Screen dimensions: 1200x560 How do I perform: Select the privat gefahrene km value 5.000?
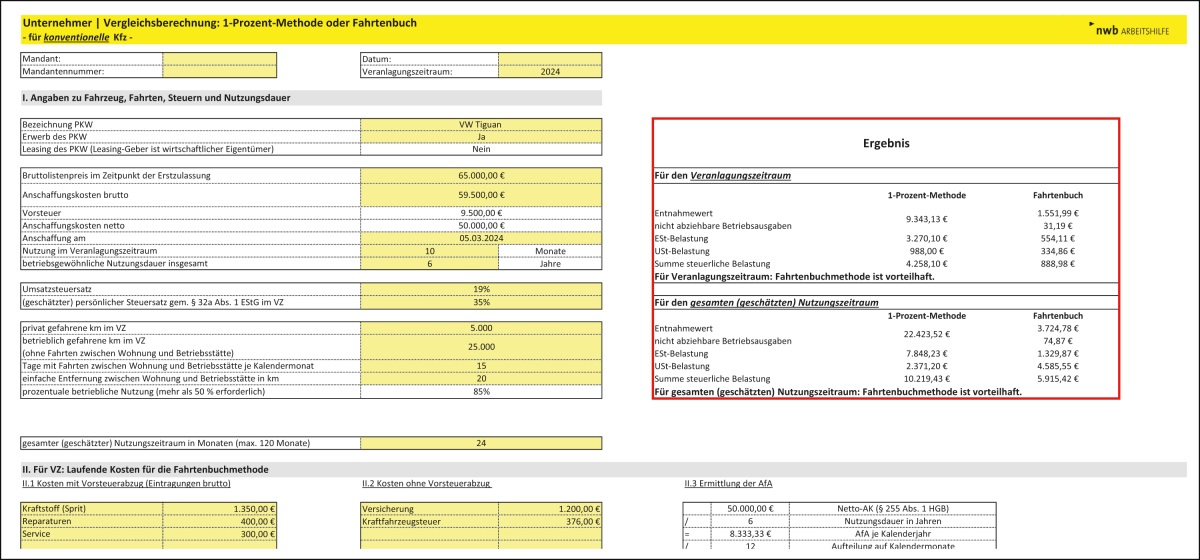[481, 327]
